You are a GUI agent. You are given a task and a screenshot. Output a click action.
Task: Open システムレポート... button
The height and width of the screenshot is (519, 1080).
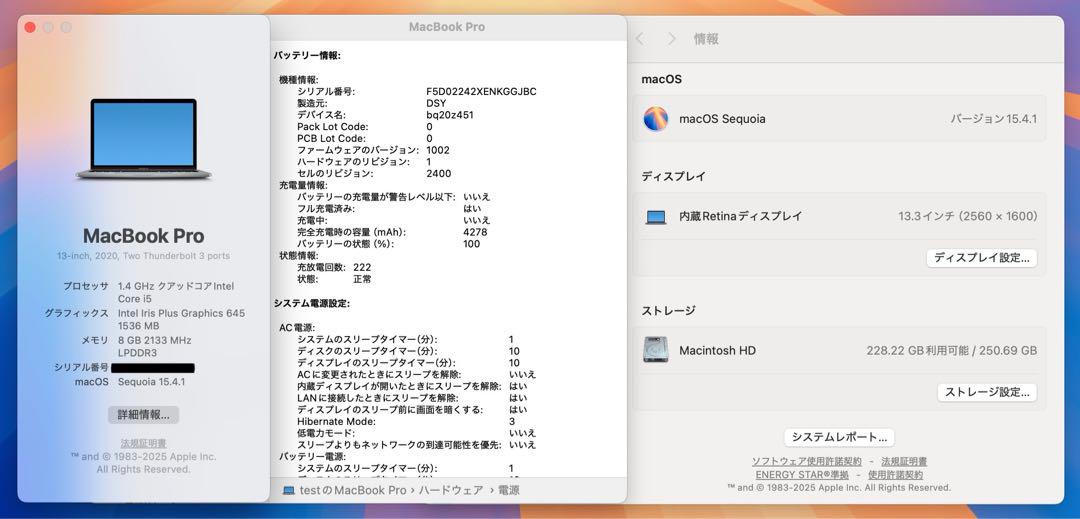pos(839,437)
